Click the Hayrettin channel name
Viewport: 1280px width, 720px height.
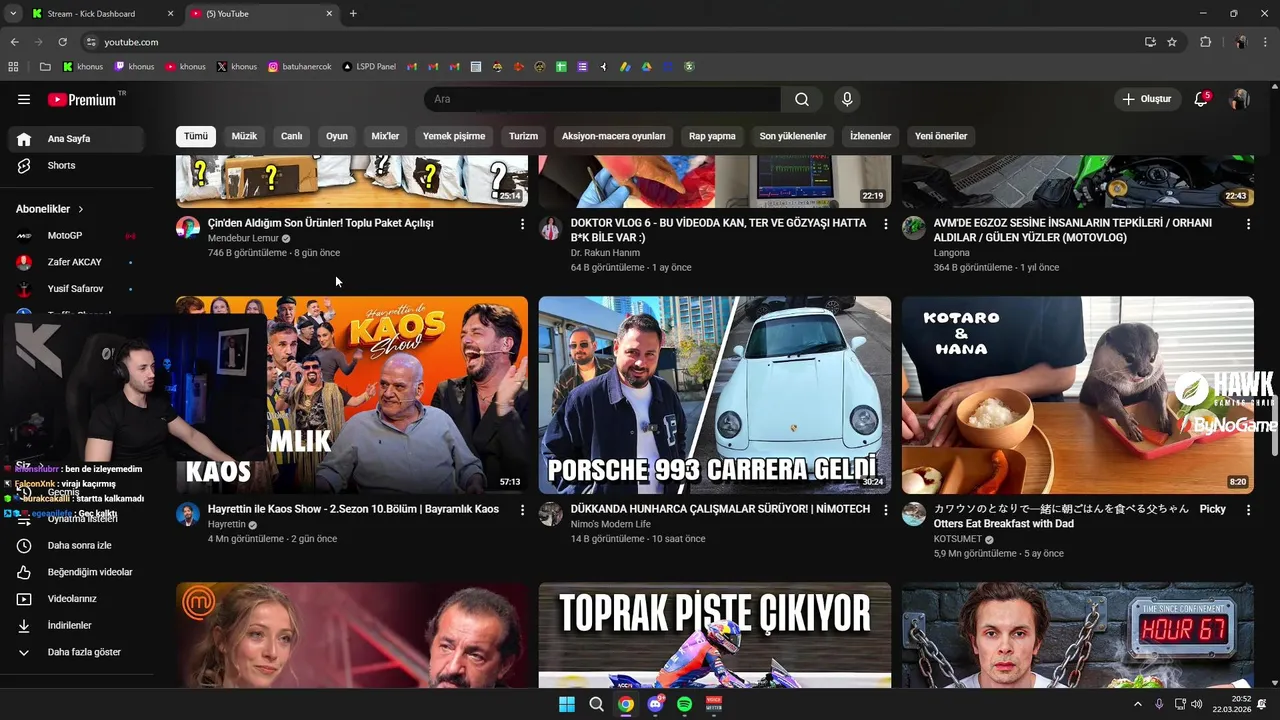(227, 524)
